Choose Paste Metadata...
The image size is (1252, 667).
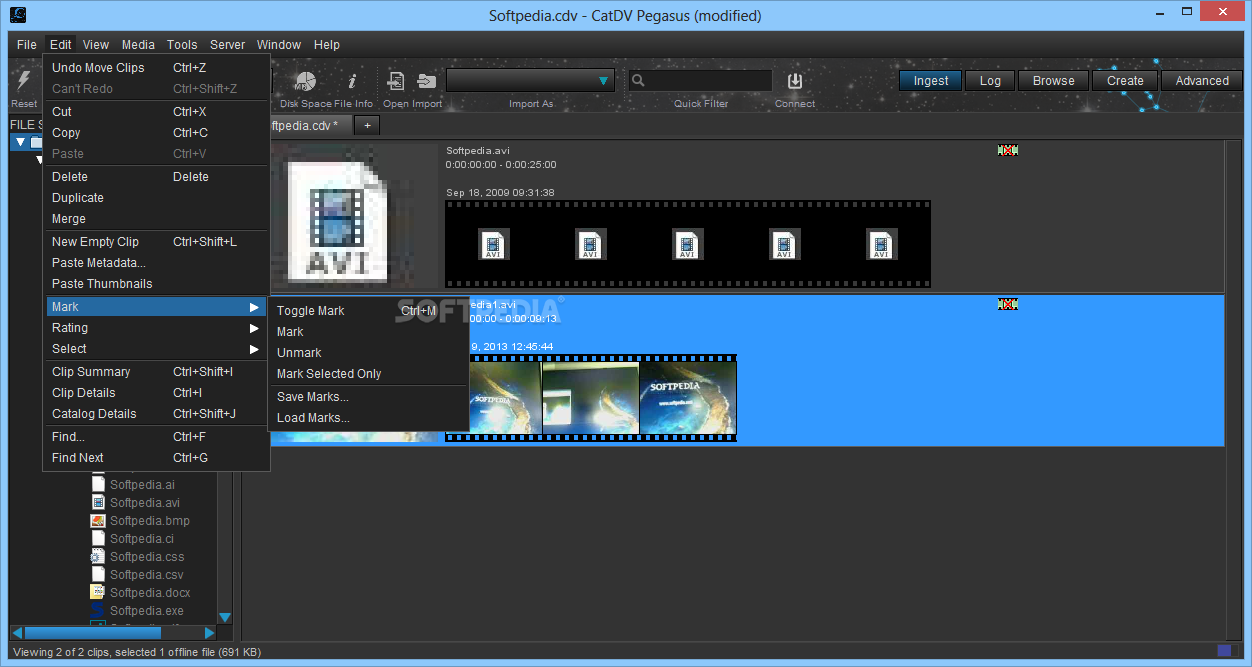click(x=157, y=263)
